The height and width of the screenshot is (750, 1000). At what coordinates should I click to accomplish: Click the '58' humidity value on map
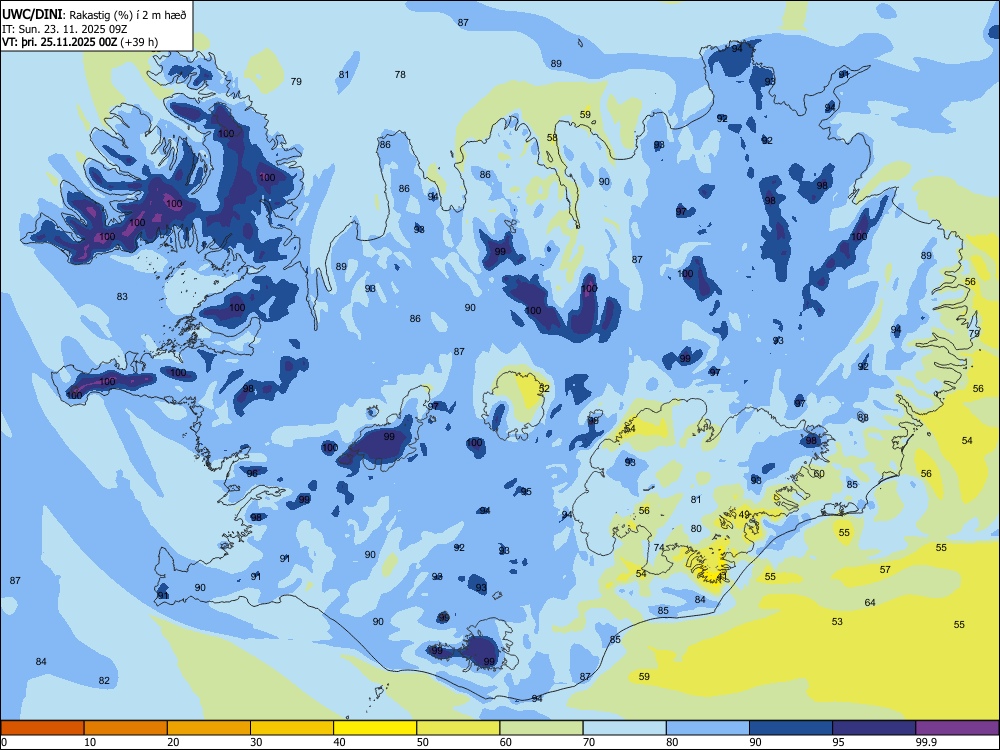tap(552, 138)
